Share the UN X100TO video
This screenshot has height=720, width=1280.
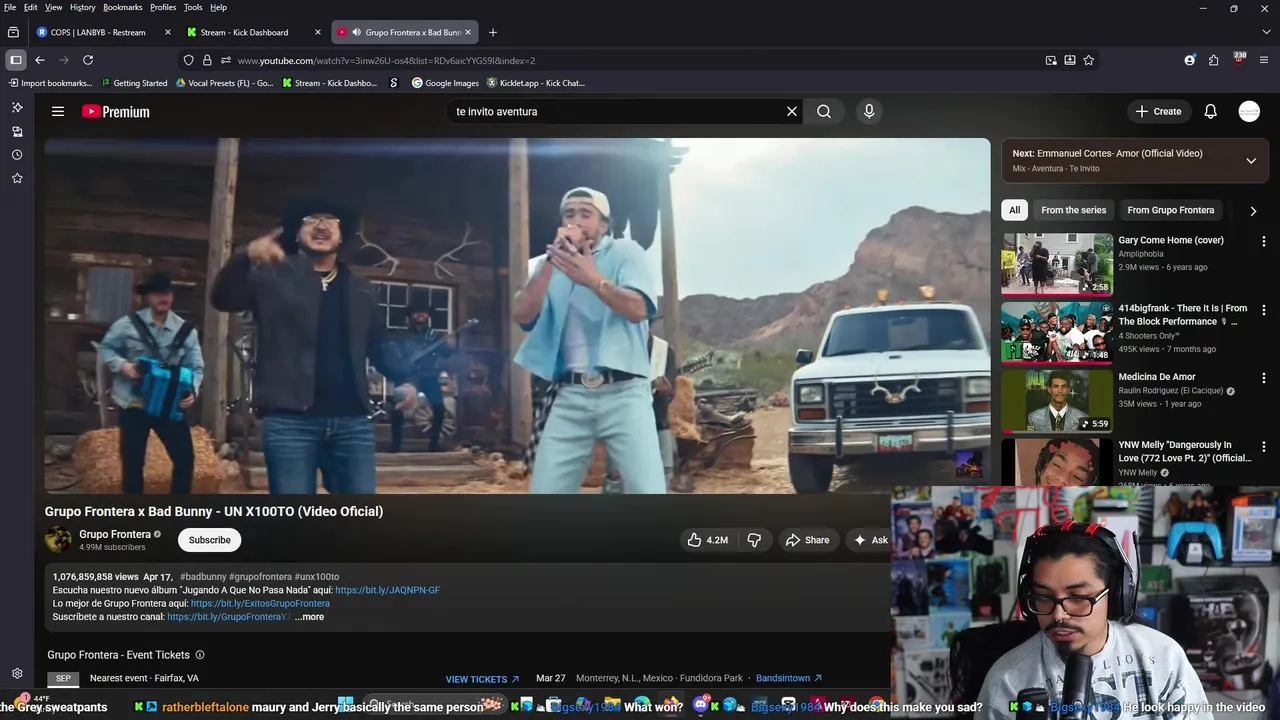(807, 540)
